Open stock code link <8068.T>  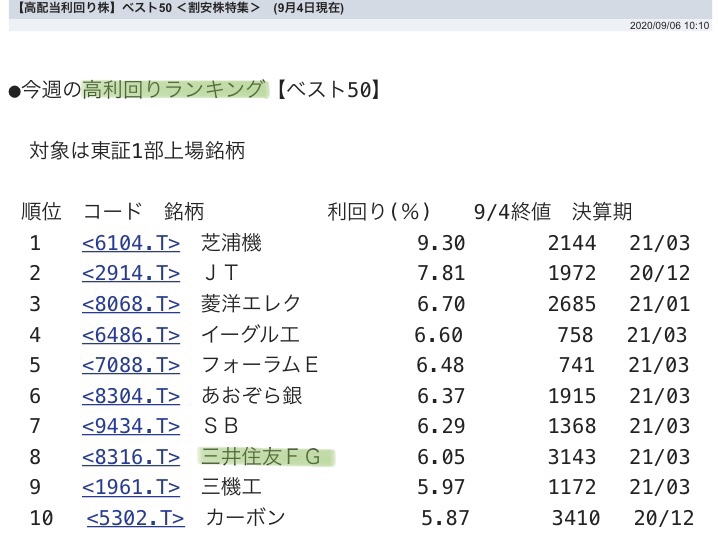tap(131, 304)
